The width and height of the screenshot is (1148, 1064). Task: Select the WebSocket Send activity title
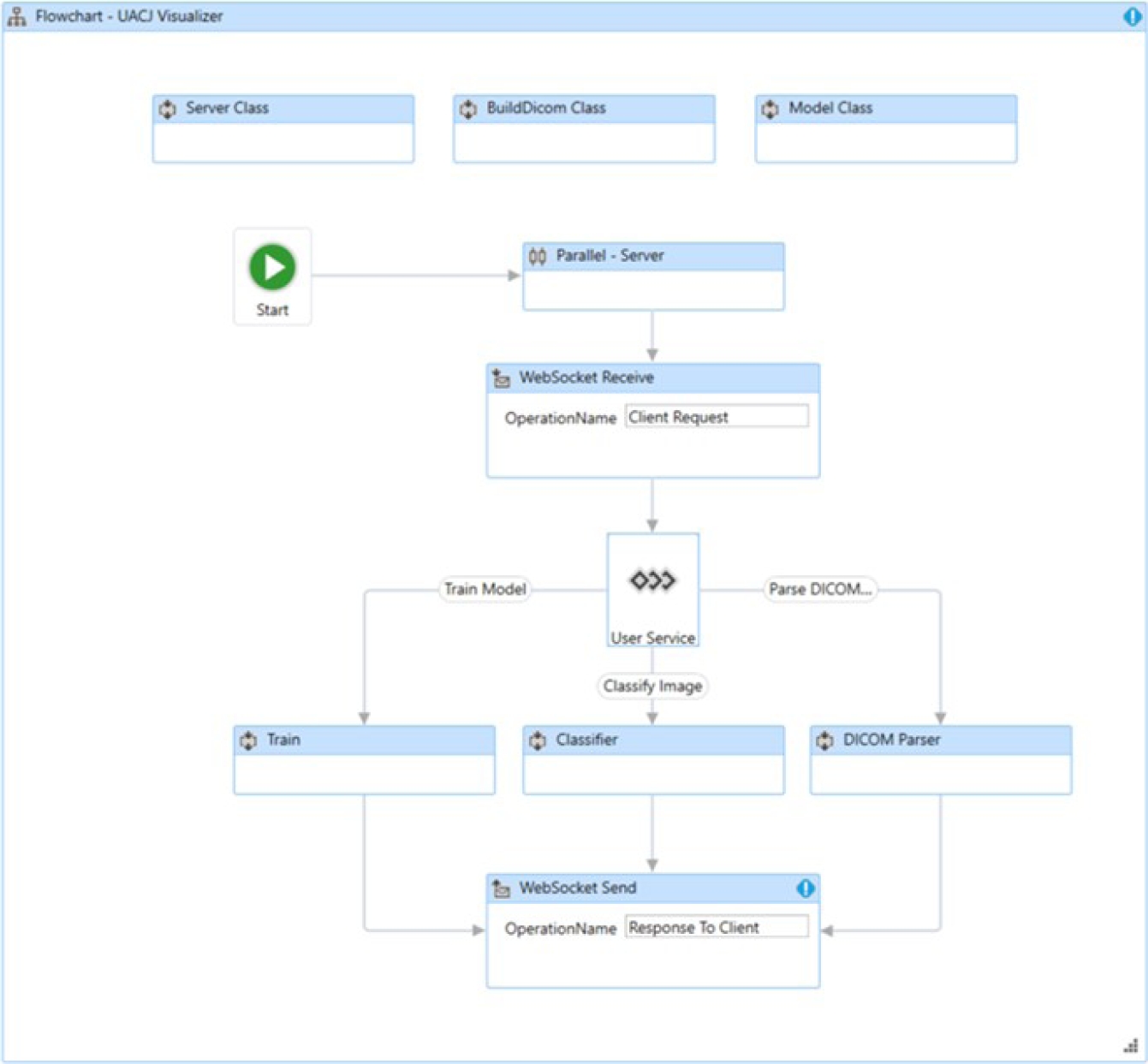(x=577, y=888)
